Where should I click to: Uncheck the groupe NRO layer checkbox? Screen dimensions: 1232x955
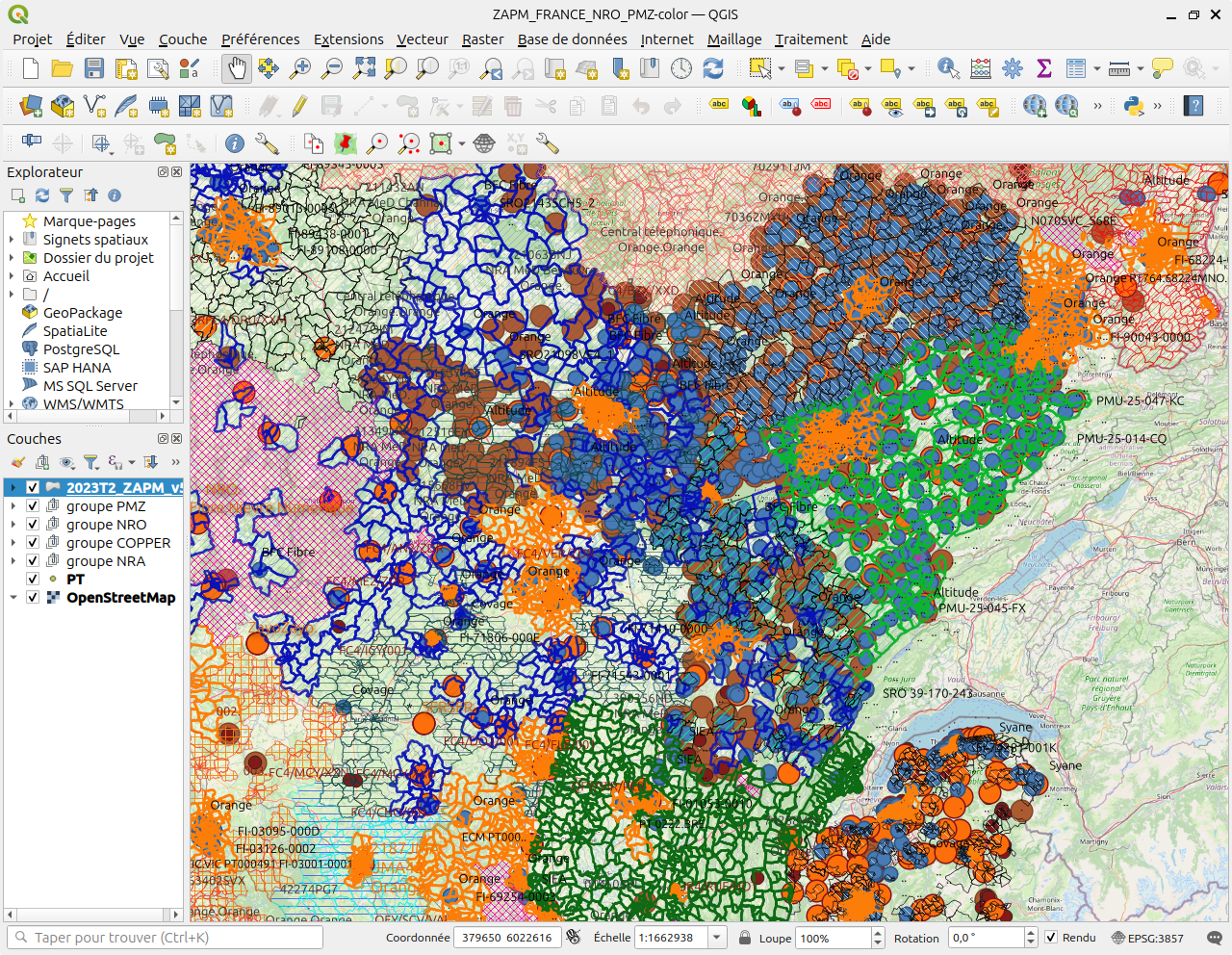[x=33, y=525]
